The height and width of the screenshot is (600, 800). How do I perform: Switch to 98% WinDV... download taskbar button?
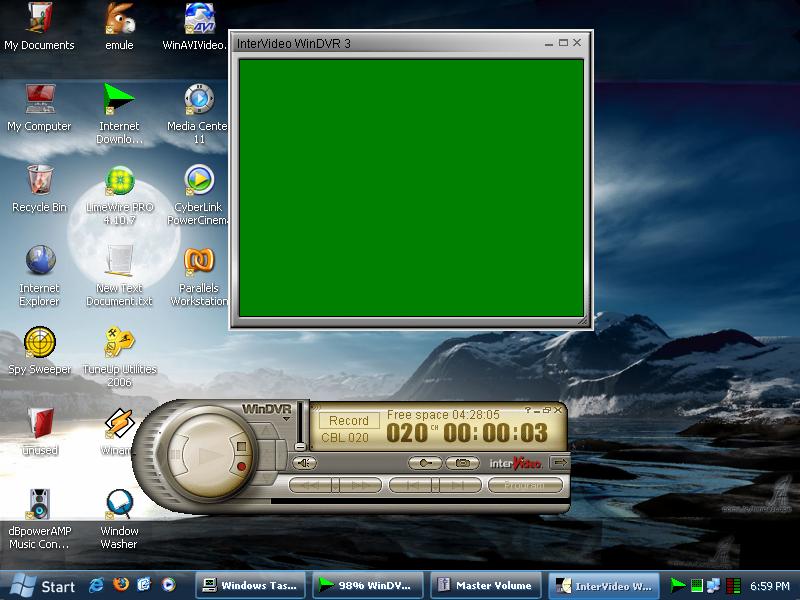coord(367,586)
